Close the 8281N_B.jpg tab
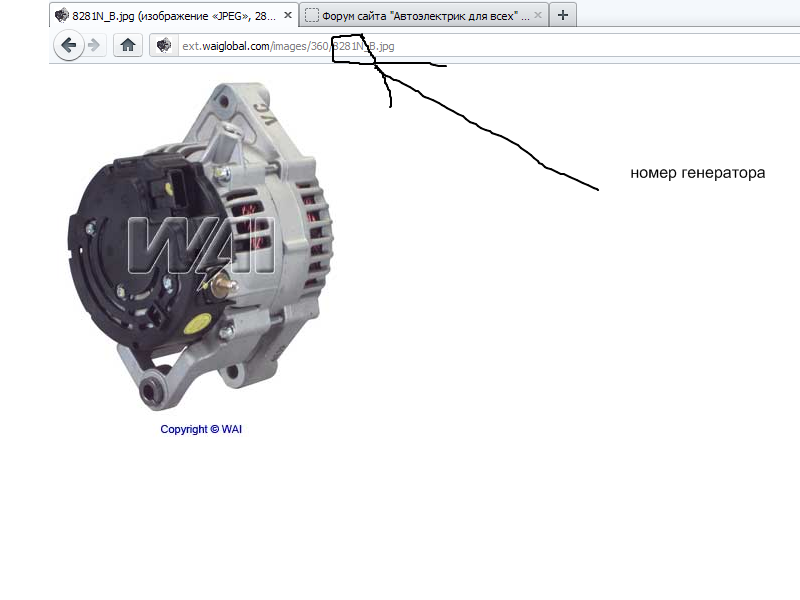The height and width of the screenshot is (600, 800). coord(288,15)
